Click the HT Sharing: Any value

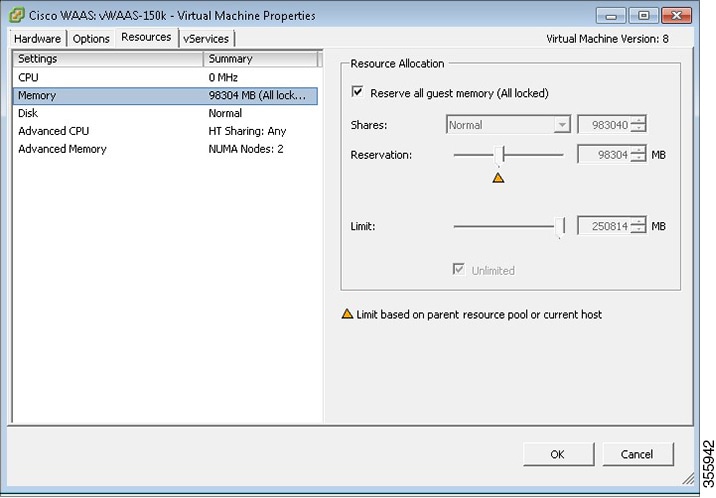click(247, 131)
